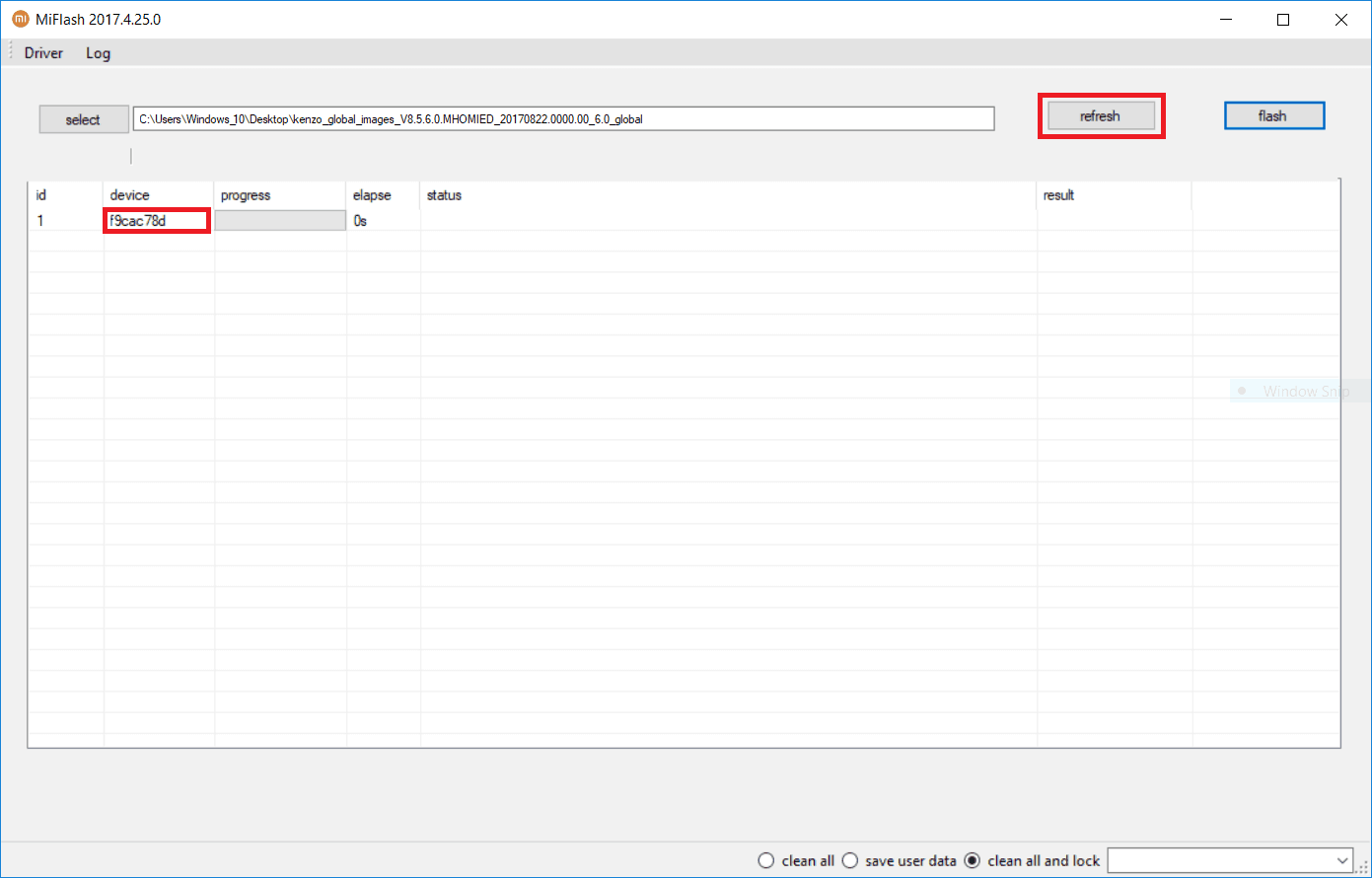Click the id cell with value 1
This screenshot has width=1372, height=878.
pyautogui.click(x=65, y=221)
